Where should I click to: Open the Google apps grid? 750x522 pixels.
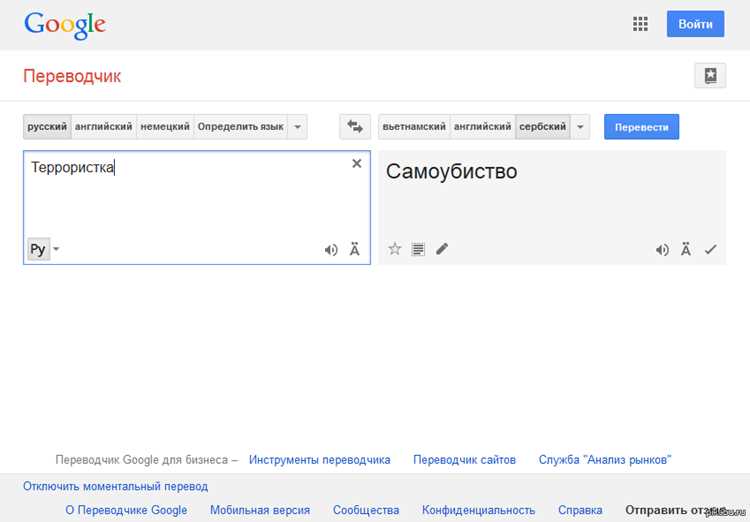click(640, 24)
